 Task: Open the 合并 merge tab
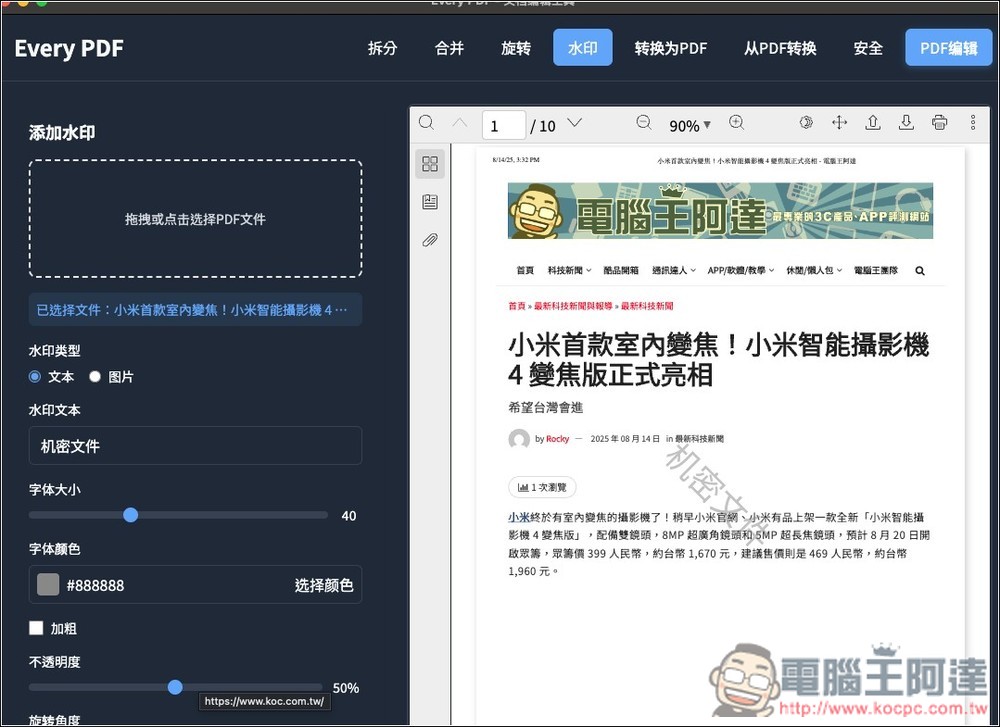pyautogui.click(x=450, y=48)
